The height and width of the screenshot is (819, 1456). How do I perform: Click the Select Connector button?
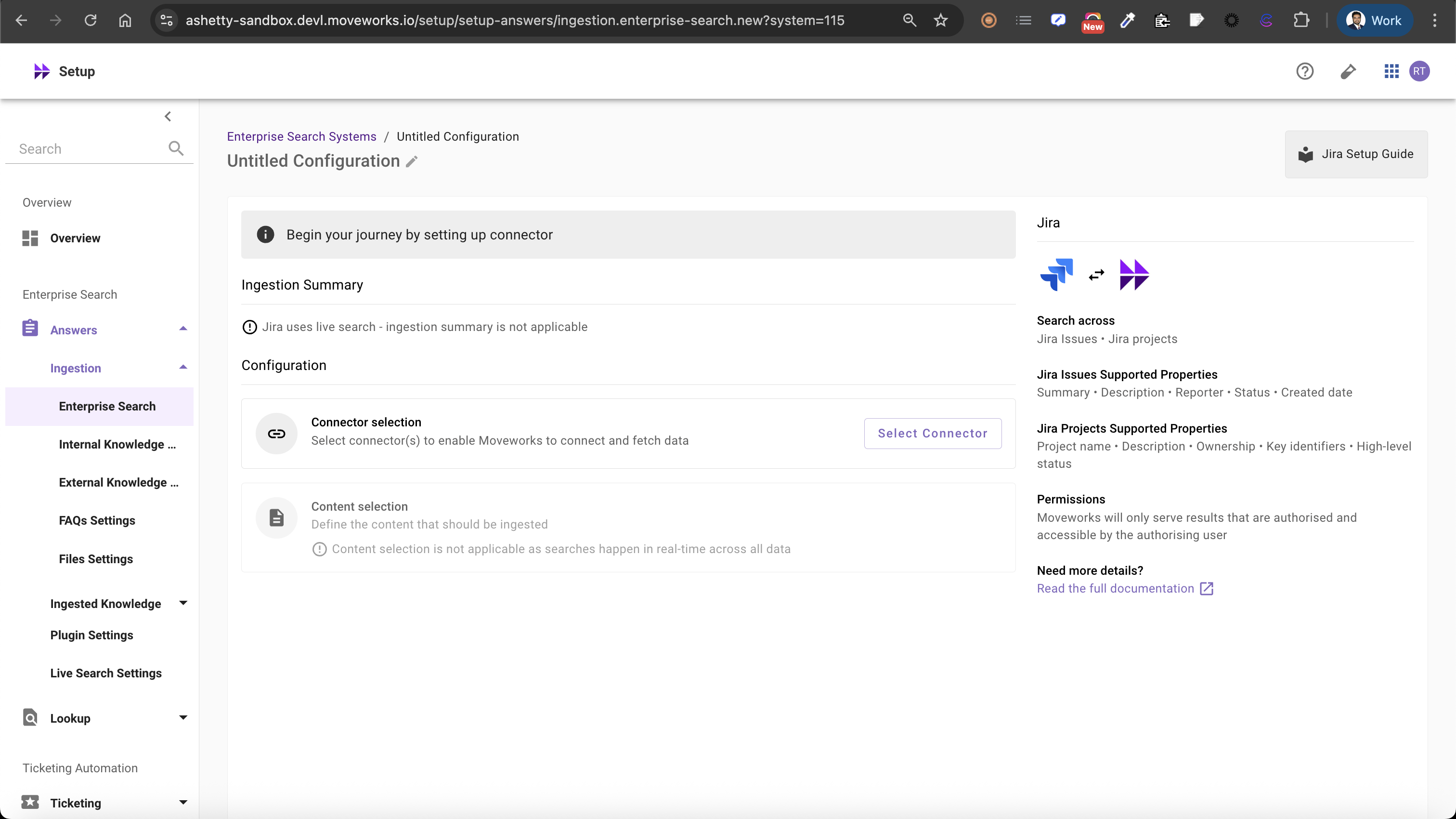[932, 433]
